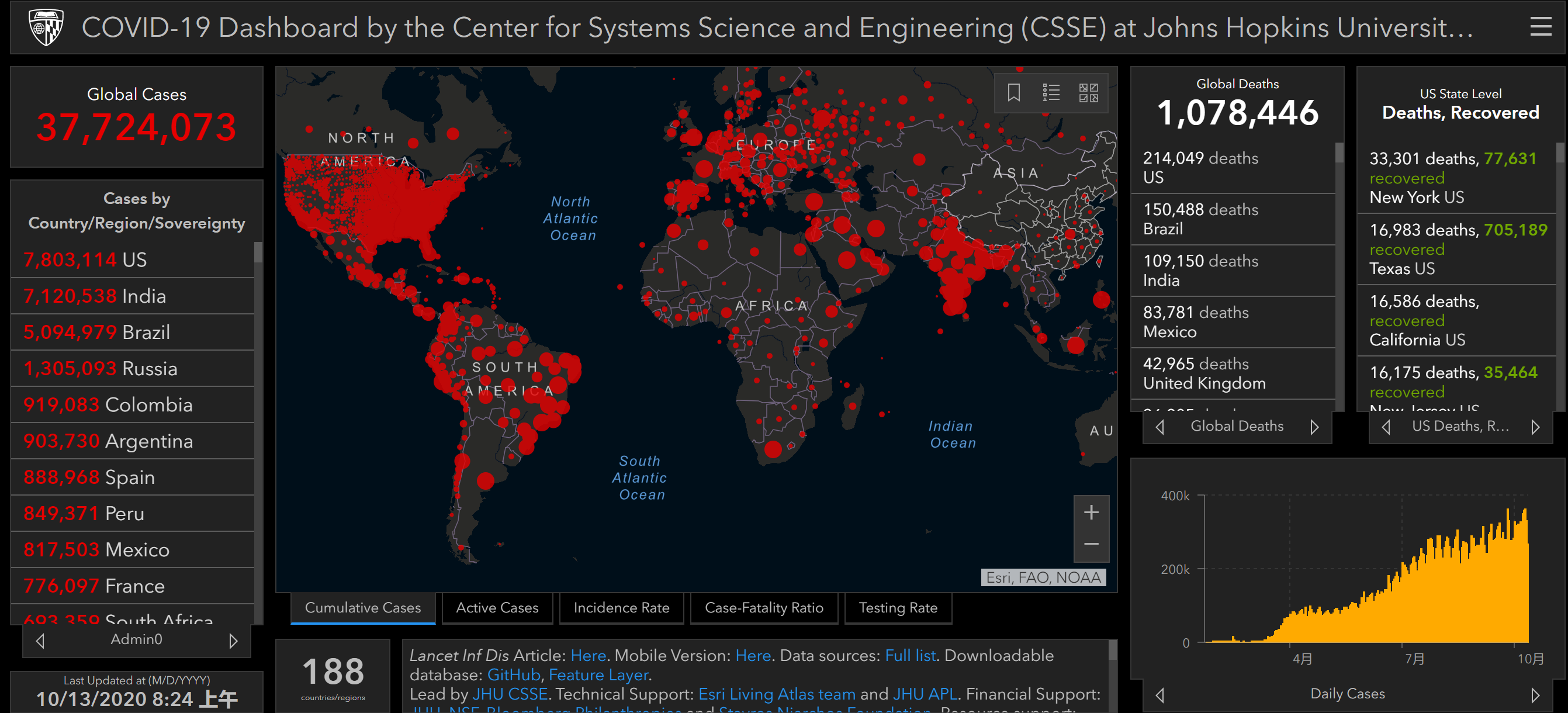Show next chart after Daily Cases

[1535, 695]
